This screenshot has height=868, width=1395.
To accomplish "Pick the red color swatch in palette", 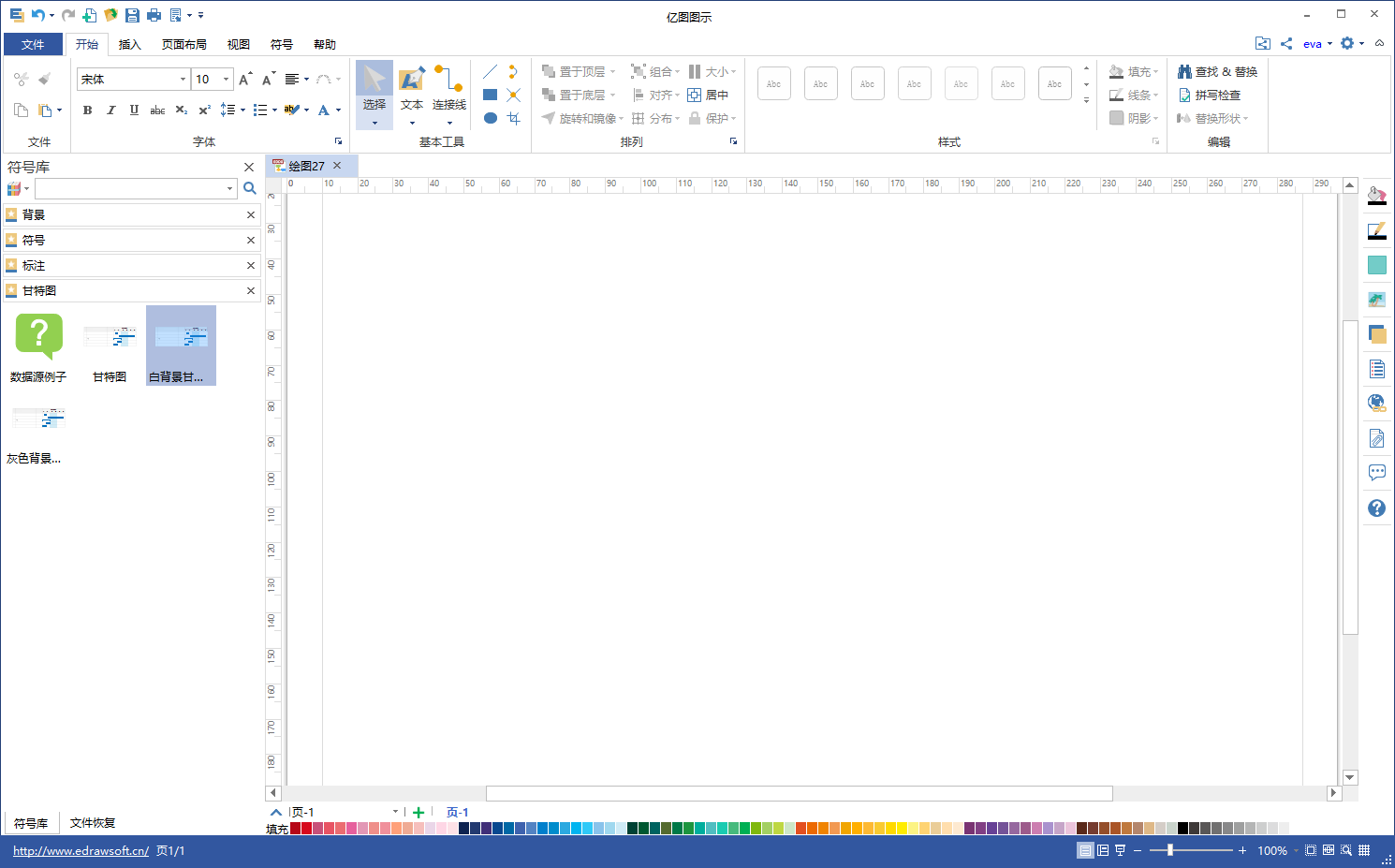I will tap(306, 828).
